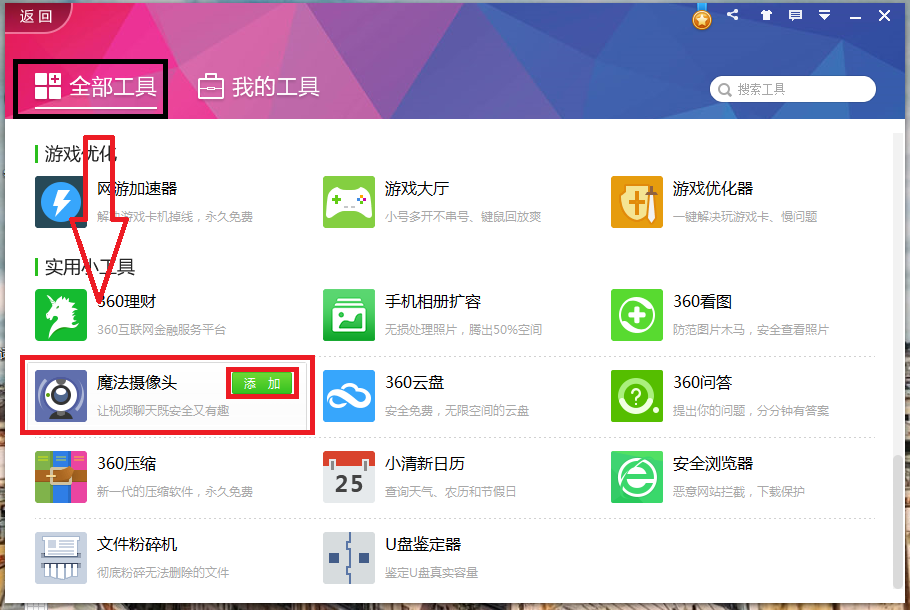Click the 网游加速器 title text
The width and height of the screenshot is (910, 610).
[137, 189]
